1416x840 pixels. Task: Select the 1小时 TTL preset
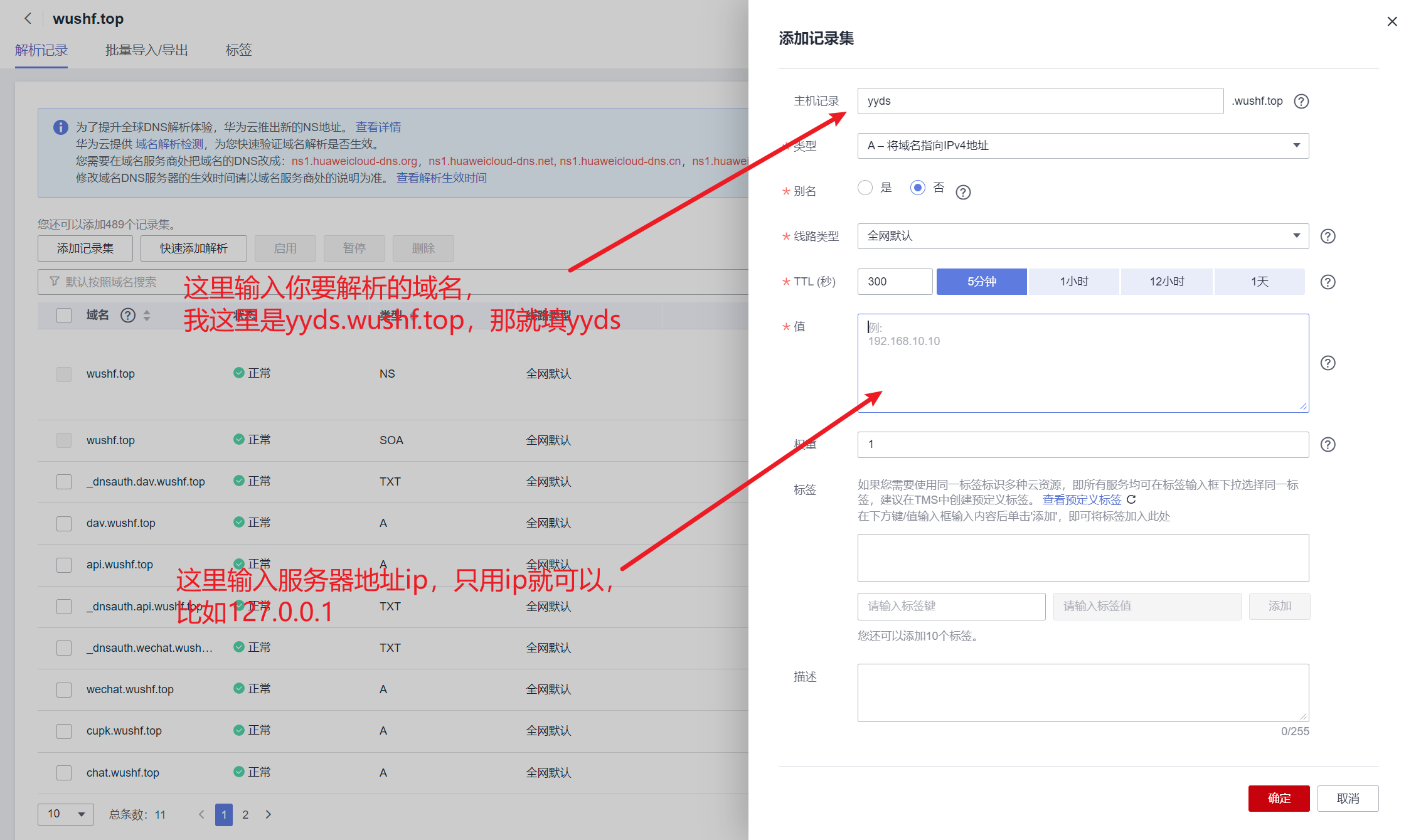1073,282
